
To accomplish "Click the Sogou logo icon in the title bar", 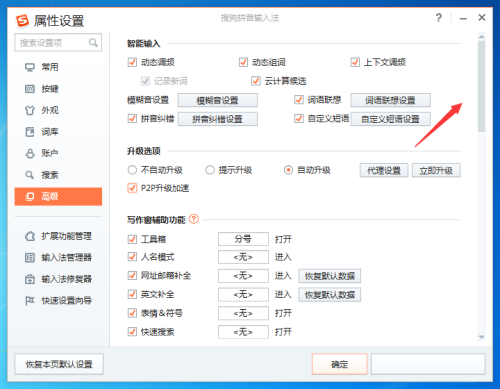I will tap(23, 21).
